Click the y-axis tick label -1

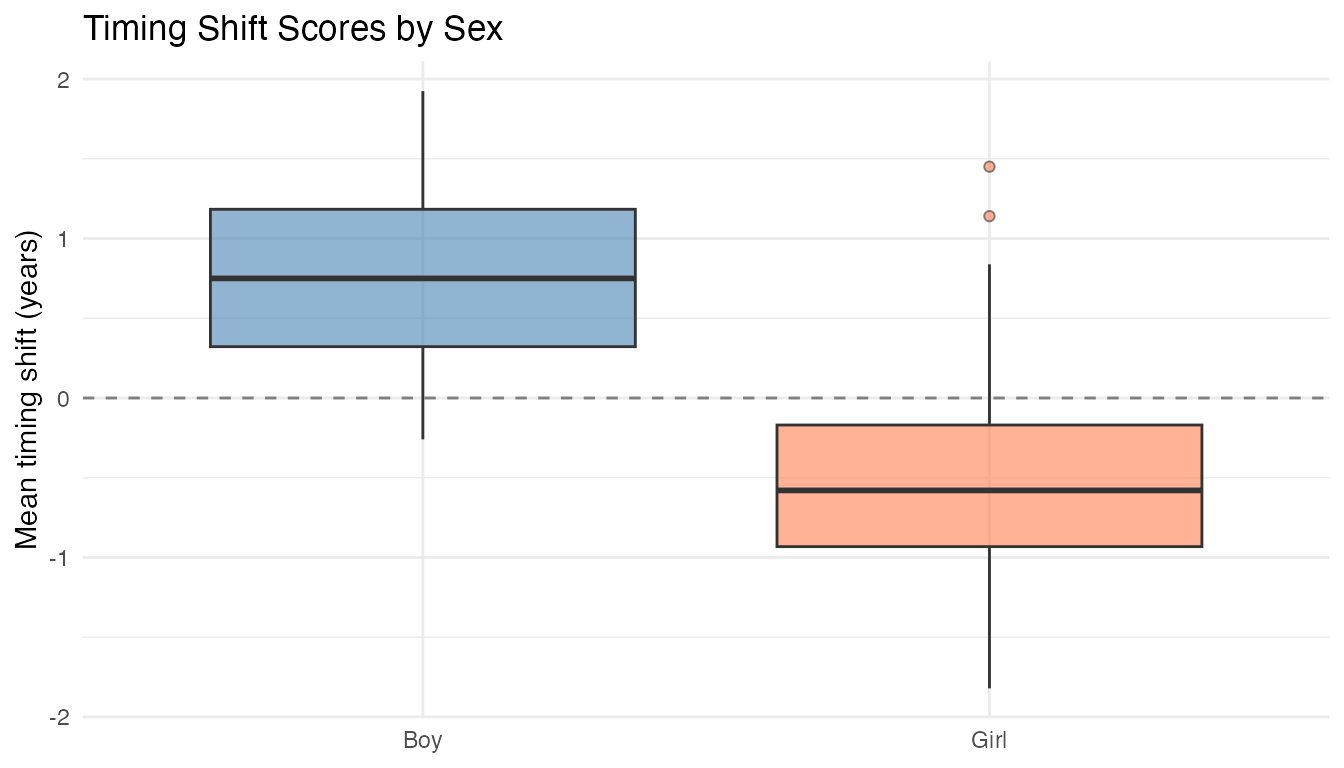58,558
